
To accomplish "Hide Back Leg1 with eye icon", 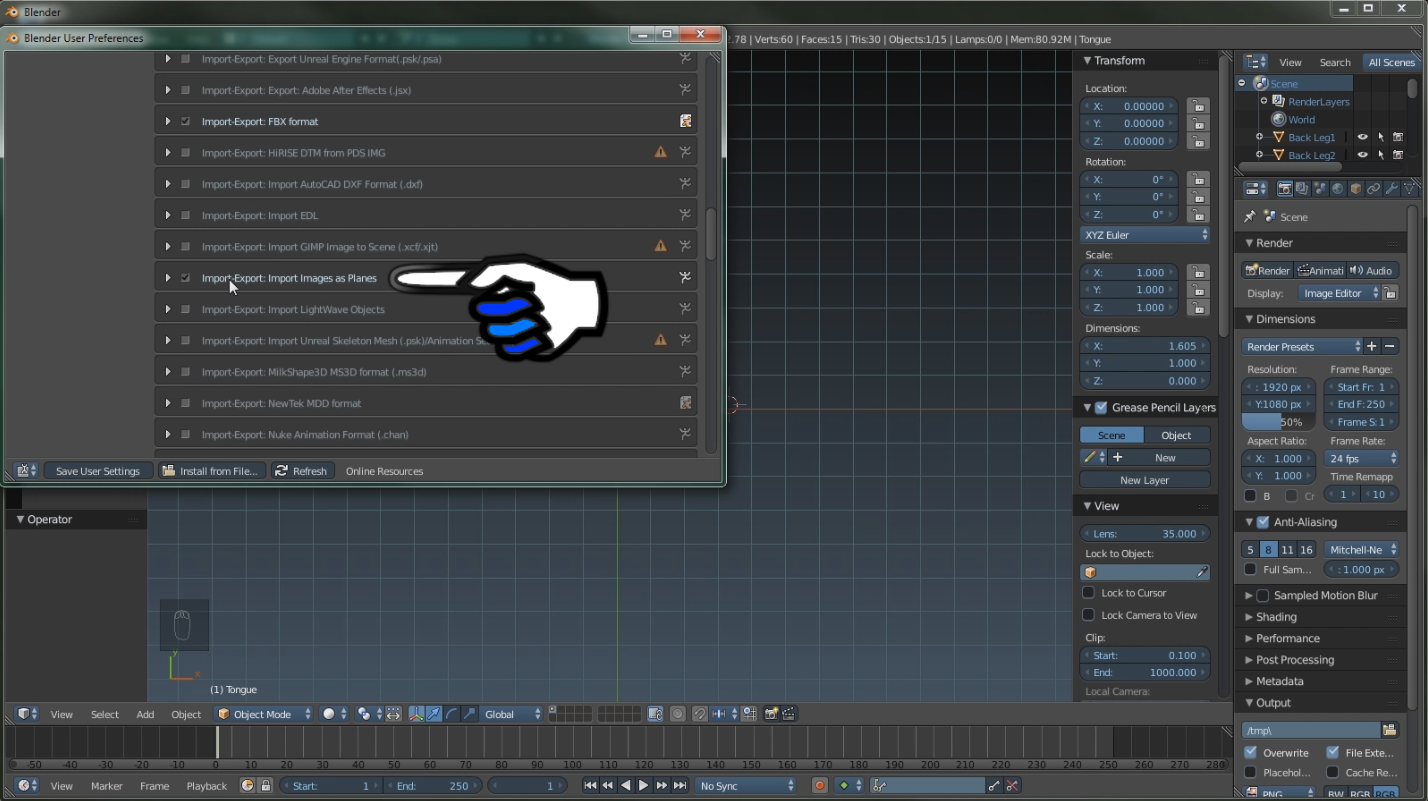I will point(1362,137).
